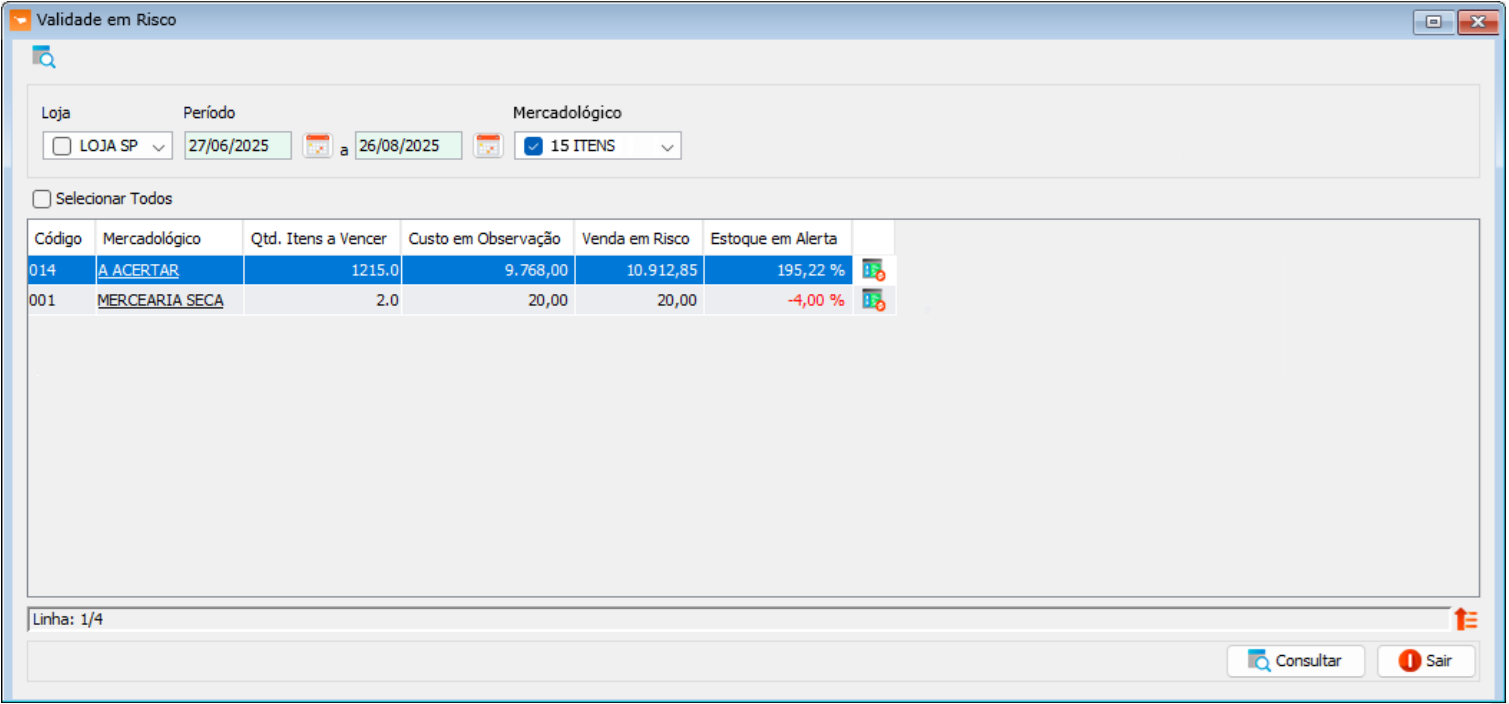Click the application icon in title bar
This screenshot has width=1509, height=704.
19,20
